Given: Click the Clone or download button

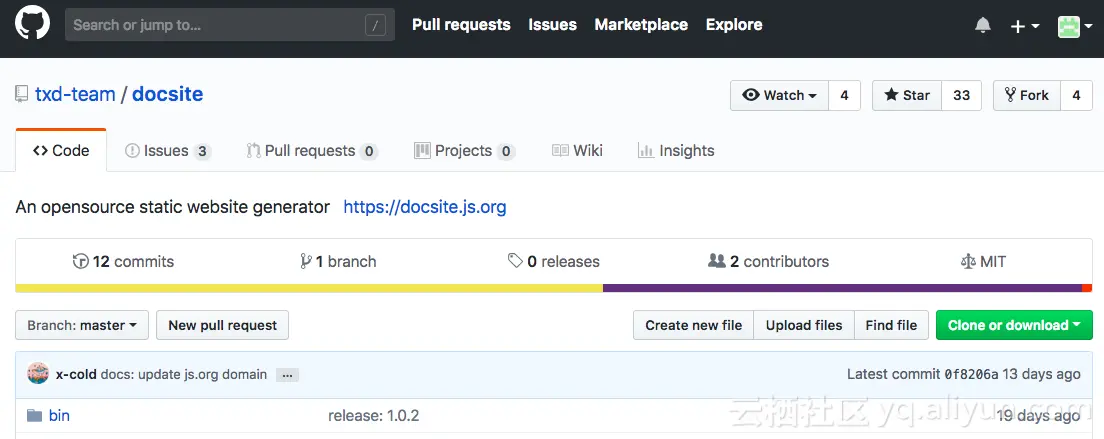Looking at the screenshot, I should (1014, 325).
